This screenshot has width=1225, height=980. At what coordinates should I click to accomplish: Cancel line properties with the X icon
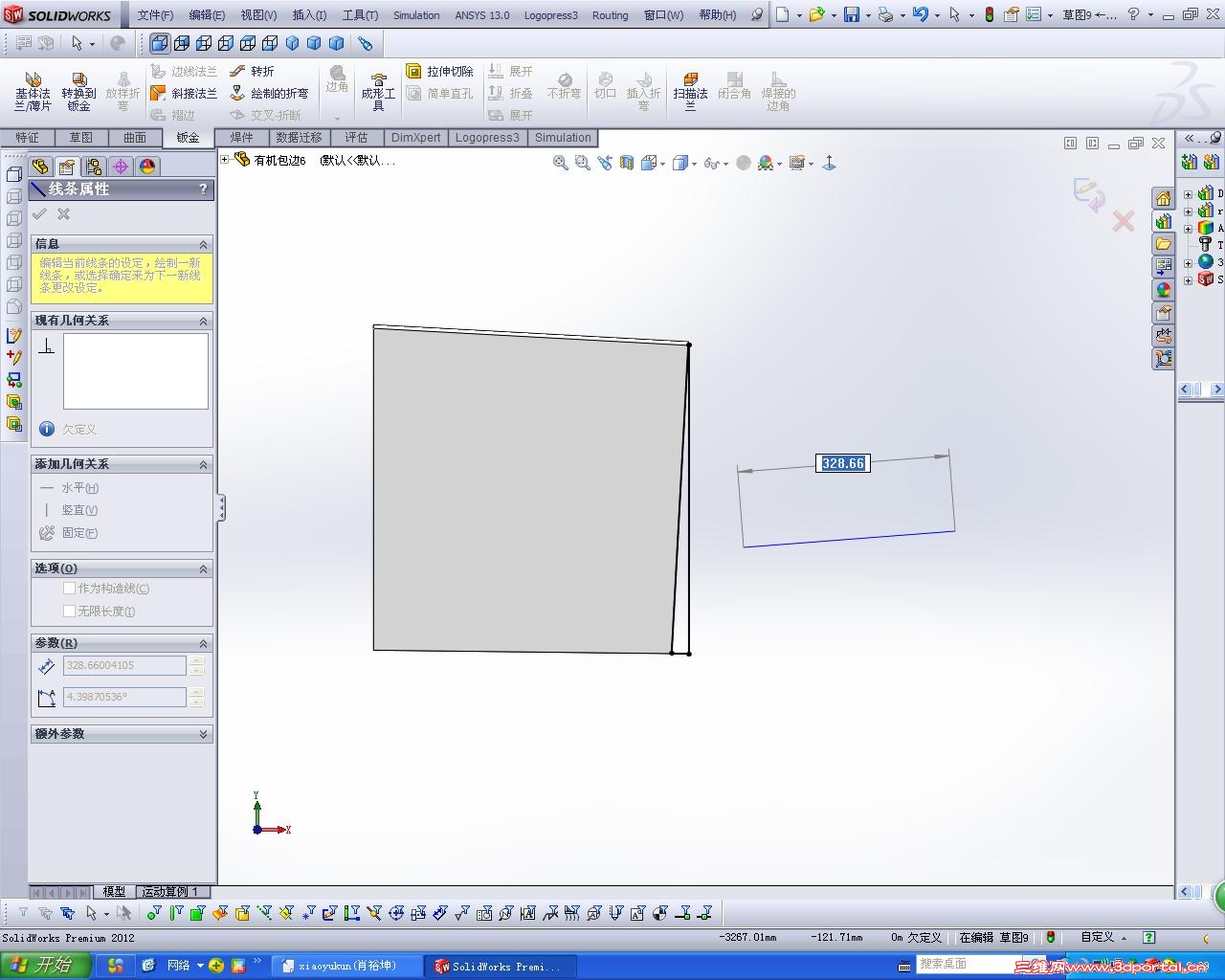(63, 214)
